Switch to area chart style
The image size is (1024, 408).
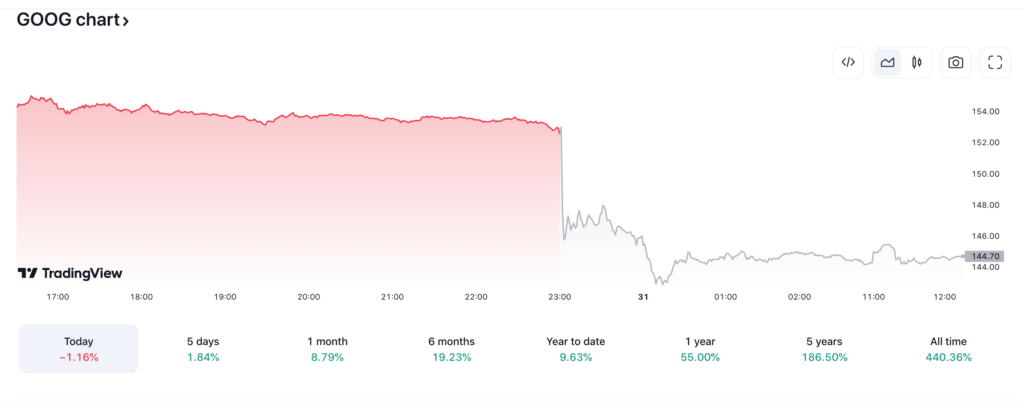887,62
